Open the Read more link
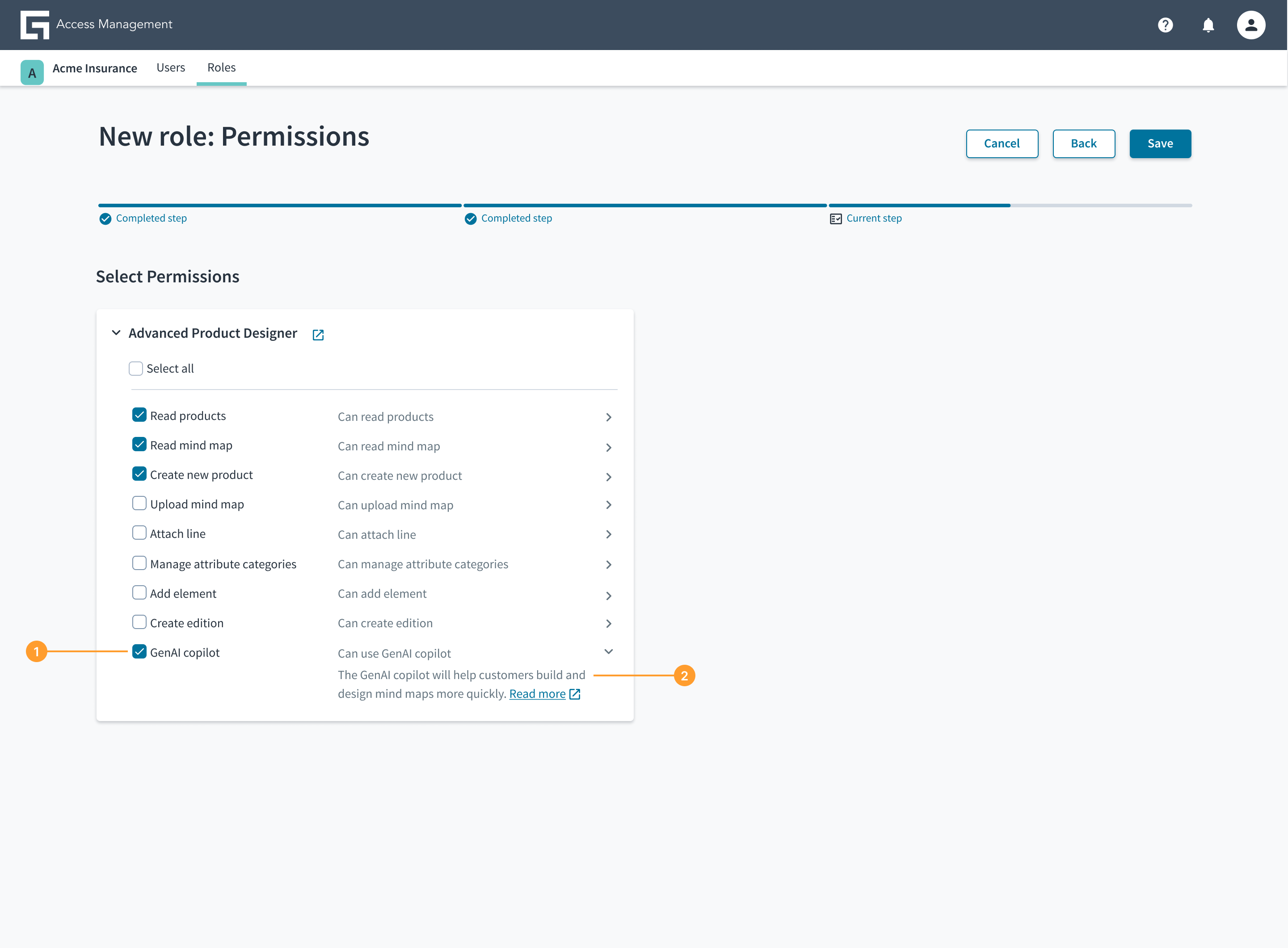This screenshot has height=948, width=1288. click(537, 694)
